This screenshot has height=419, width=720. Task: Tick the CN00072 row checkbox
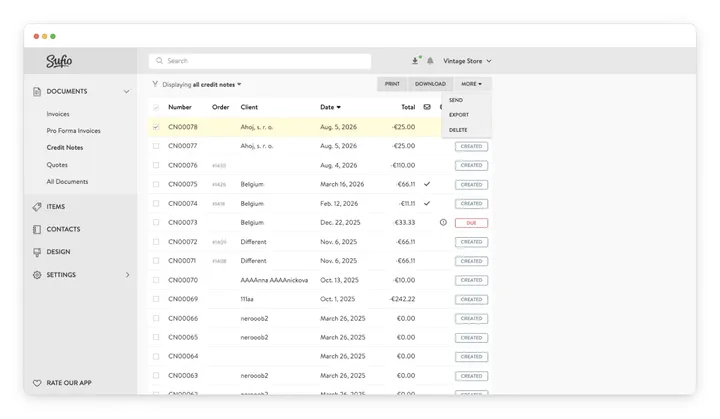156,242
